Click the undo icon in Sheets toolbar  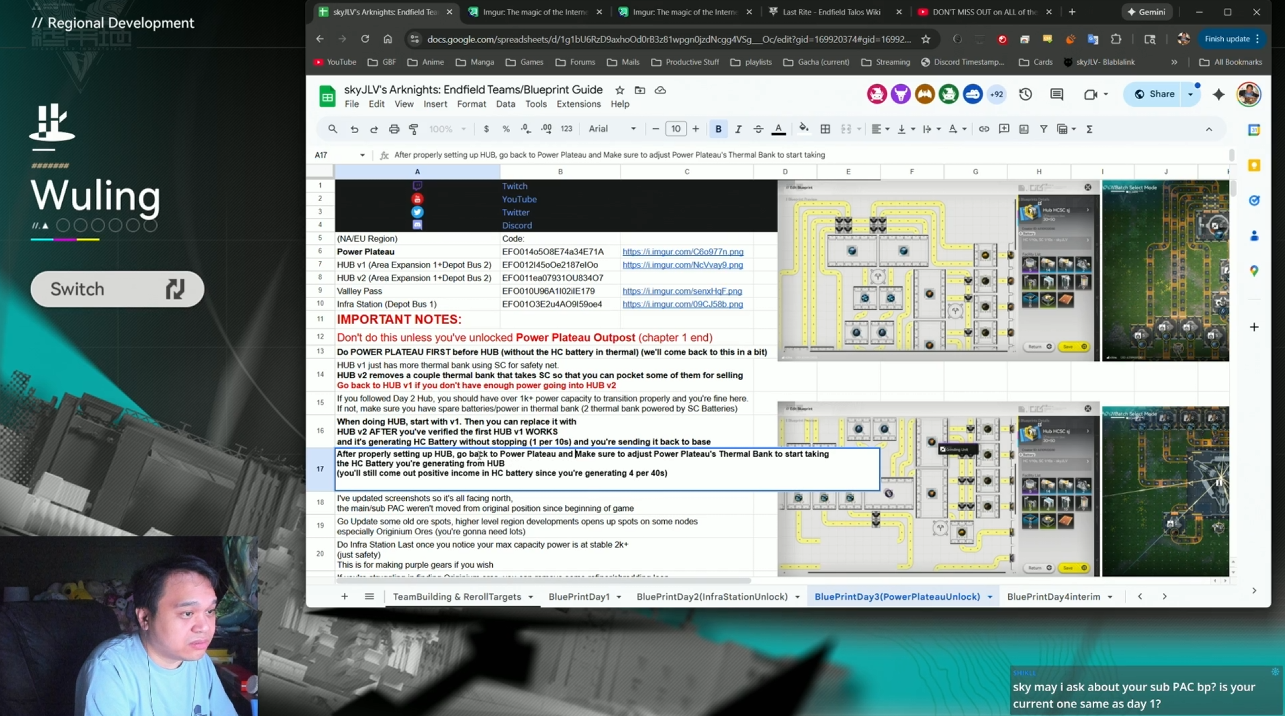(354, 129)
